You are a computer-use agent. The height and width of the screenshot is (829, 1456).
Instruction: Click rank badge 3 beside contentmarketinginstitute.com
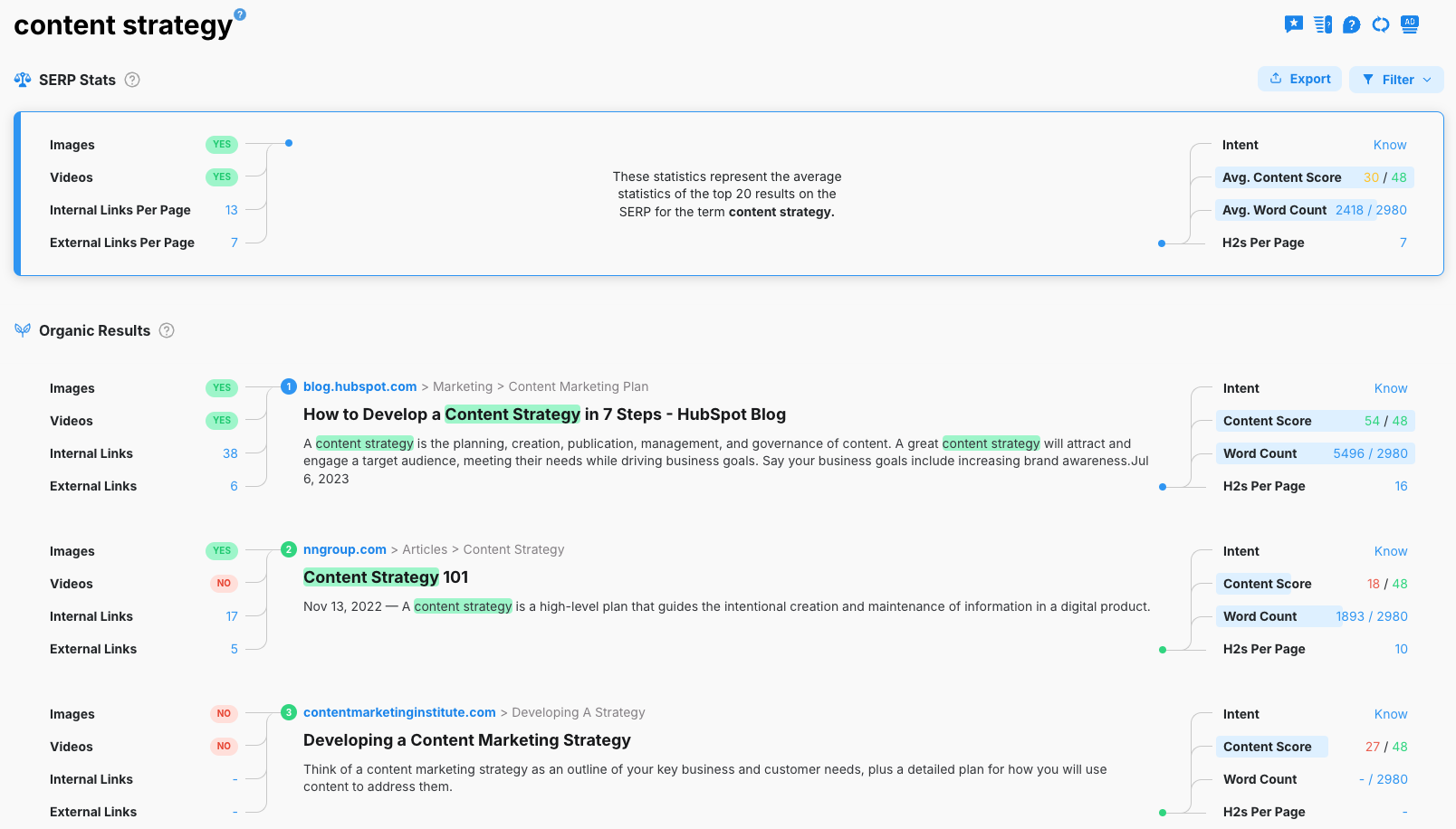coord(289,712)
